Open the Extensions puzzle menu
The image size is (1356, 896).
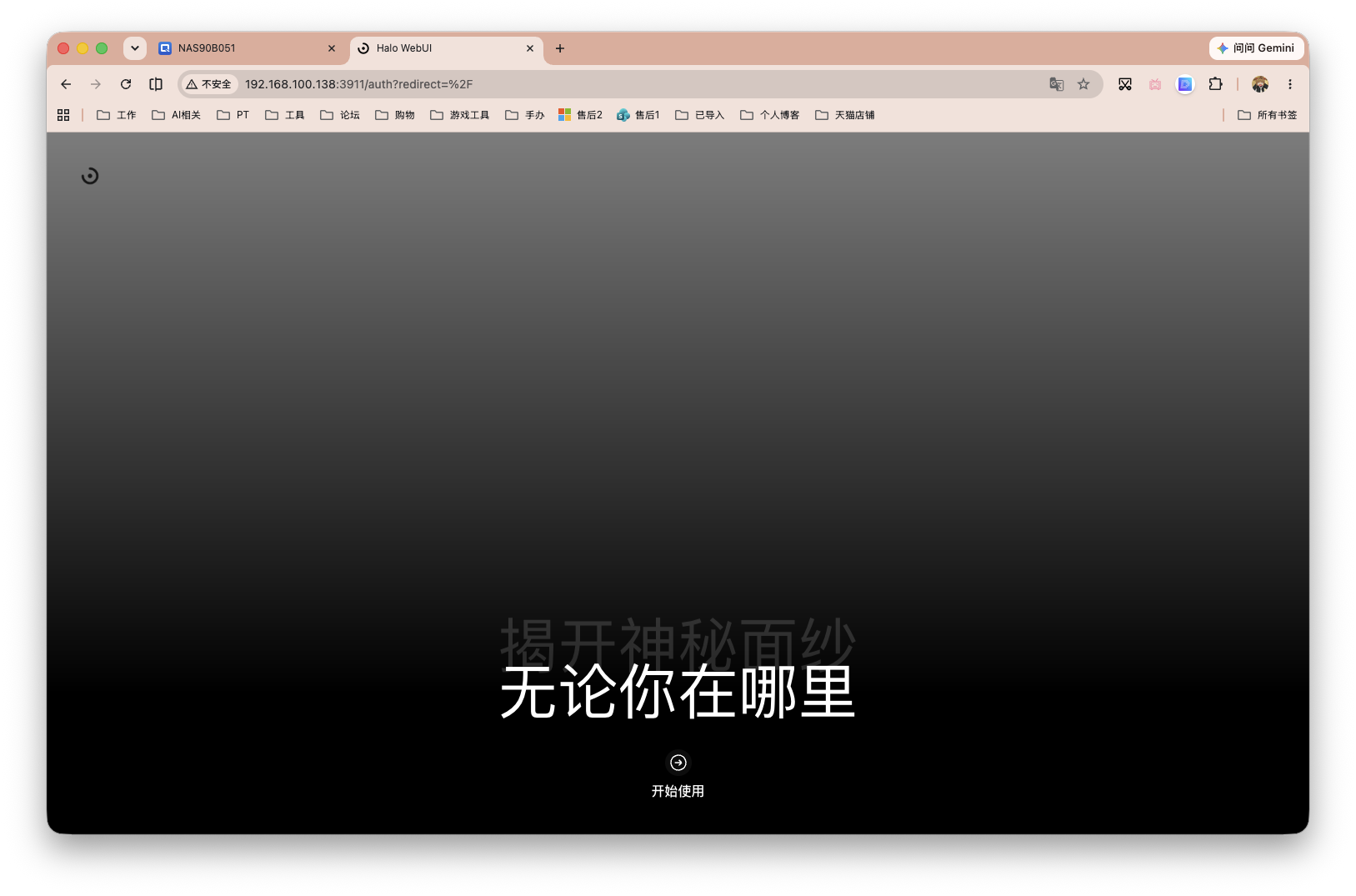pos(1215,84)
